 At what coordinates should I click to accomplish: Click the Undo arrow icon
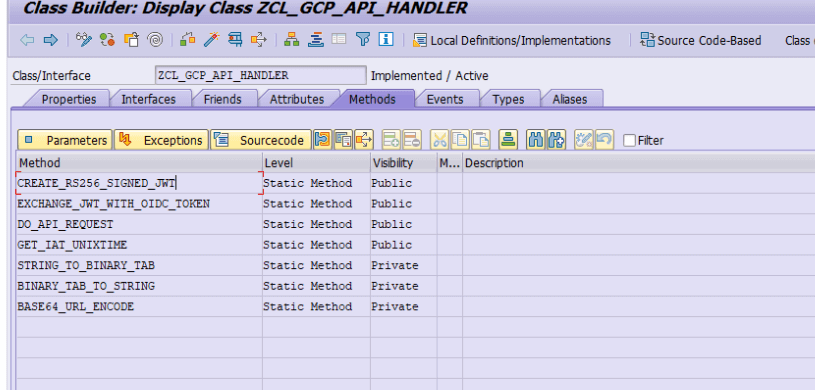point(604,140)
